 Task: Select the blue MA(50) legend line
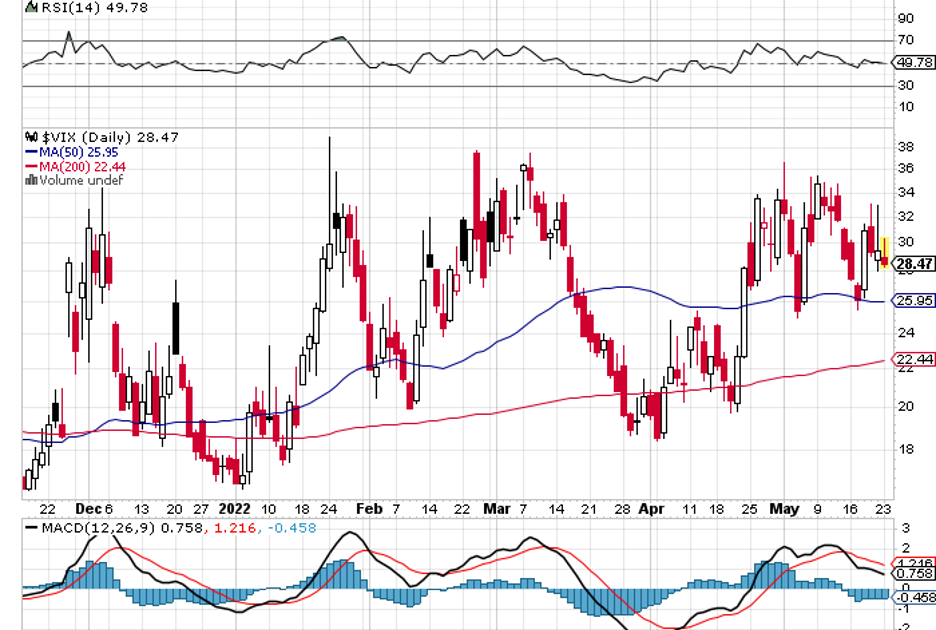[30, 152]
